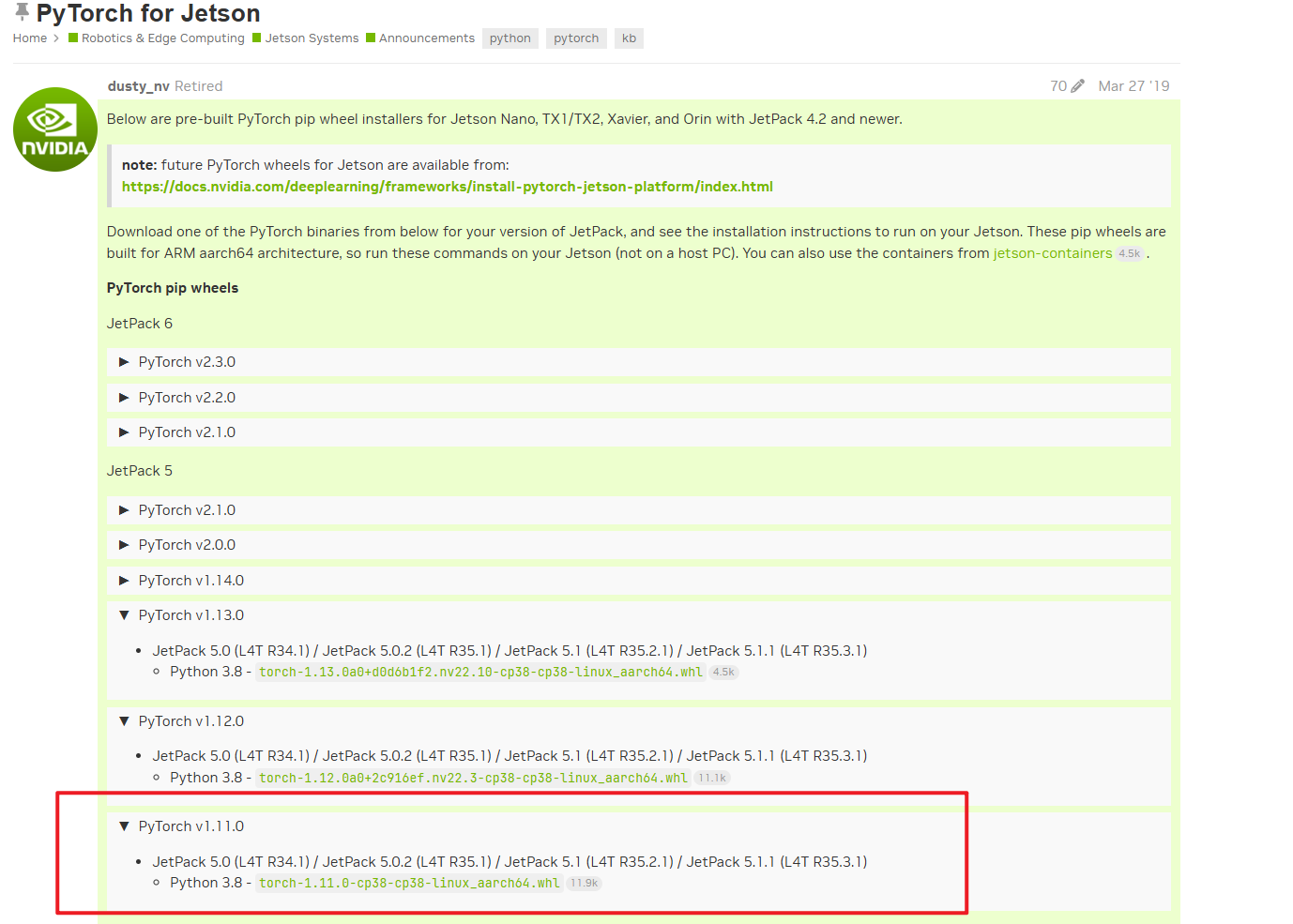Select the python tag
Image resolution: width=1293 pixels, height=924 pixels.
coord(510,38)
